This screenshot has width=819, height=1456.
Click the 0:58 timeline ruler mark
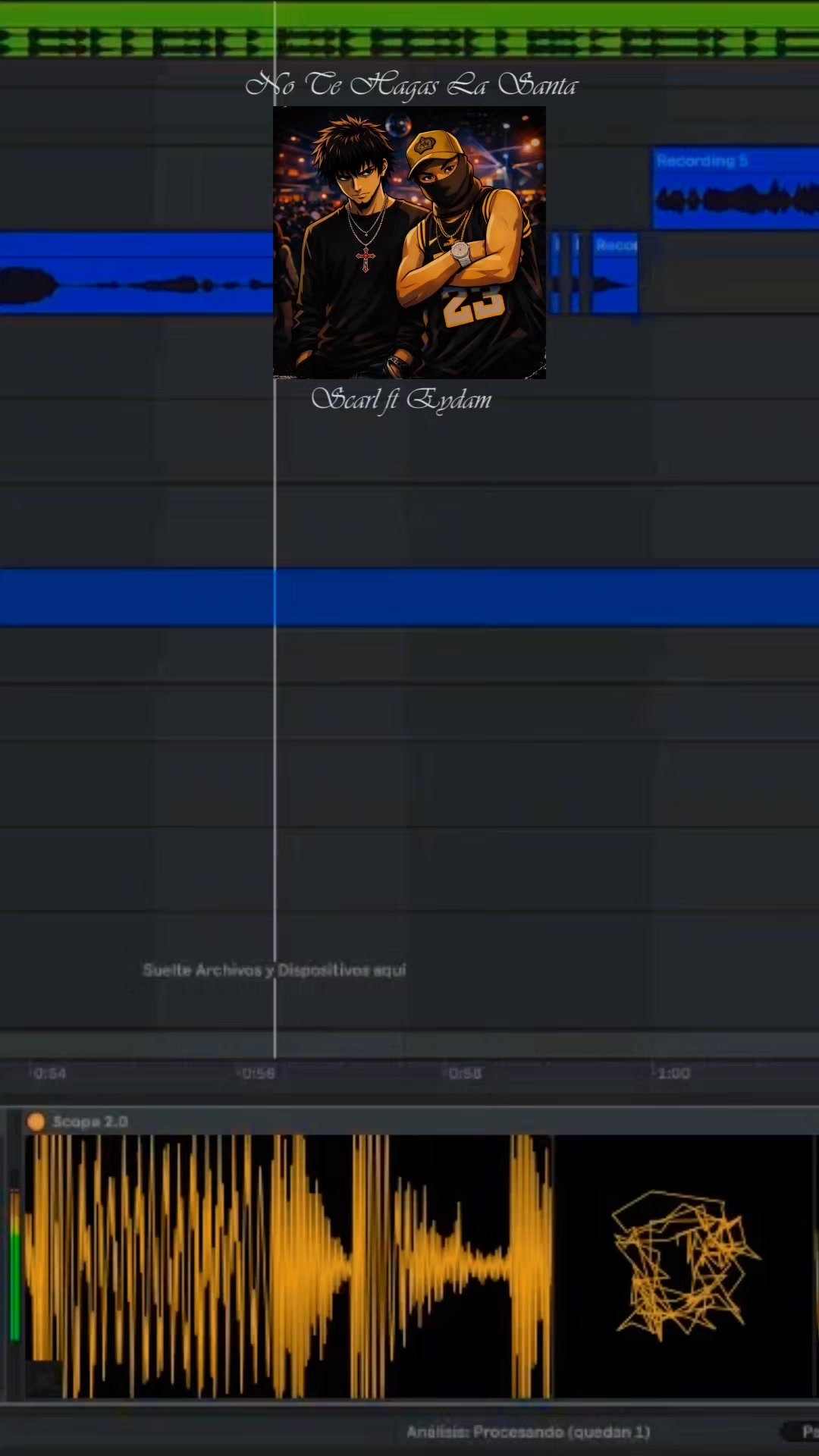(x=465, y=1073)
